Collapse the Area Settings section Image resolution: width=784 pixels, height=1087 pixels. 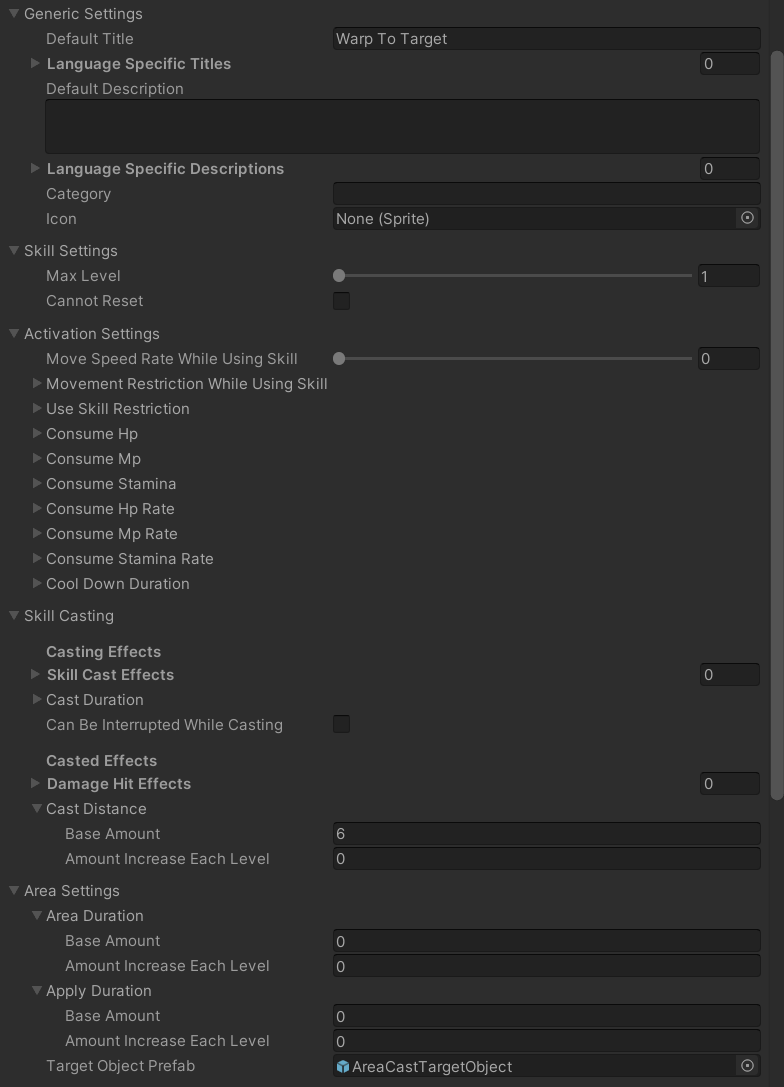pyautogui.click(x=14, y=890)
